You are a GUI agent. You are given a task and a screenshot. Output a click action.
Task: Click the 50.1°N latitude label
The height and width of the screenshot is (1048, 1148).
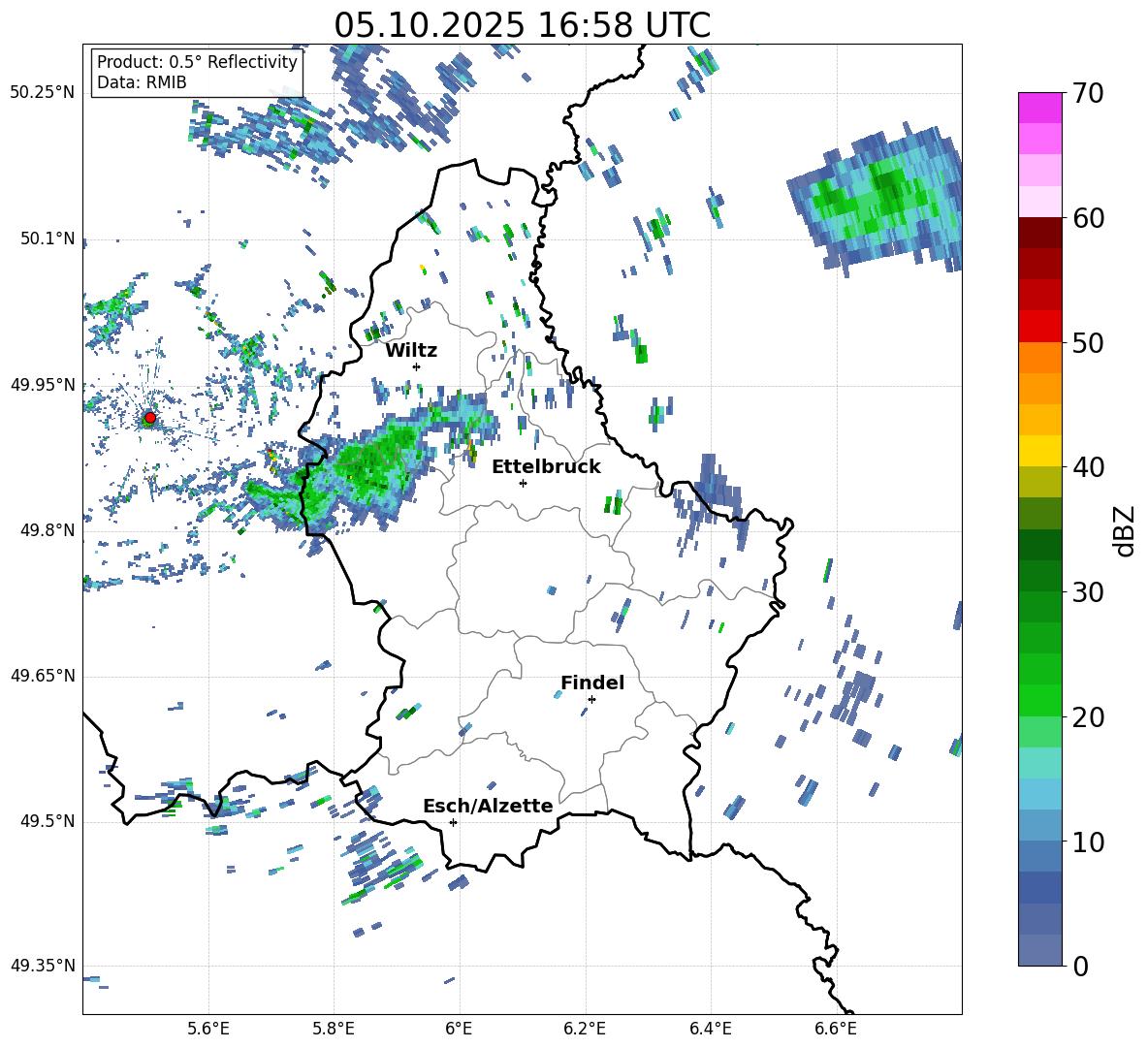click(x=47, y=238)
